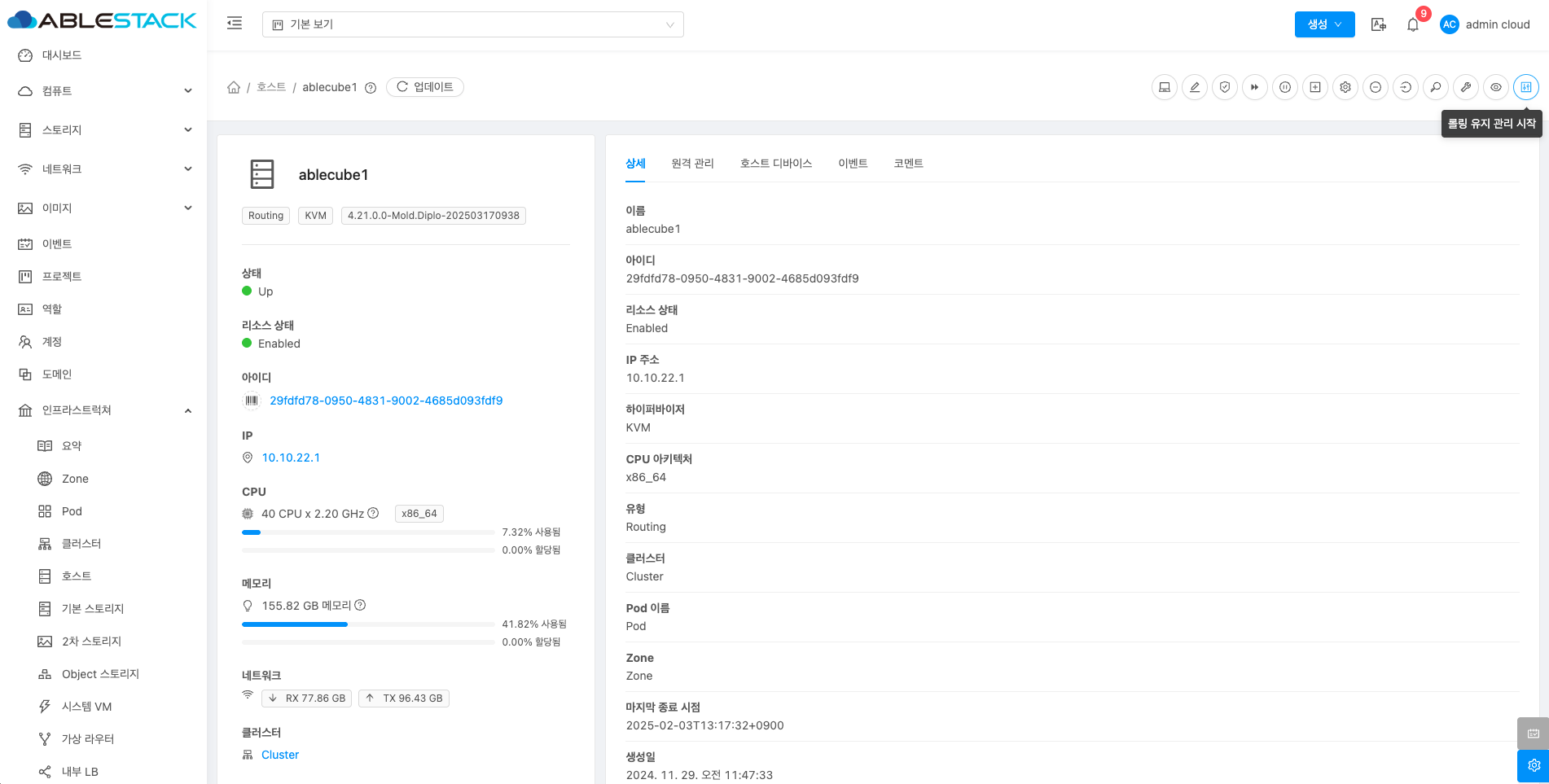Screen dimensions: 1549x784
Task: Click the key icon in host toolbar
Action: pos(1436,87)
